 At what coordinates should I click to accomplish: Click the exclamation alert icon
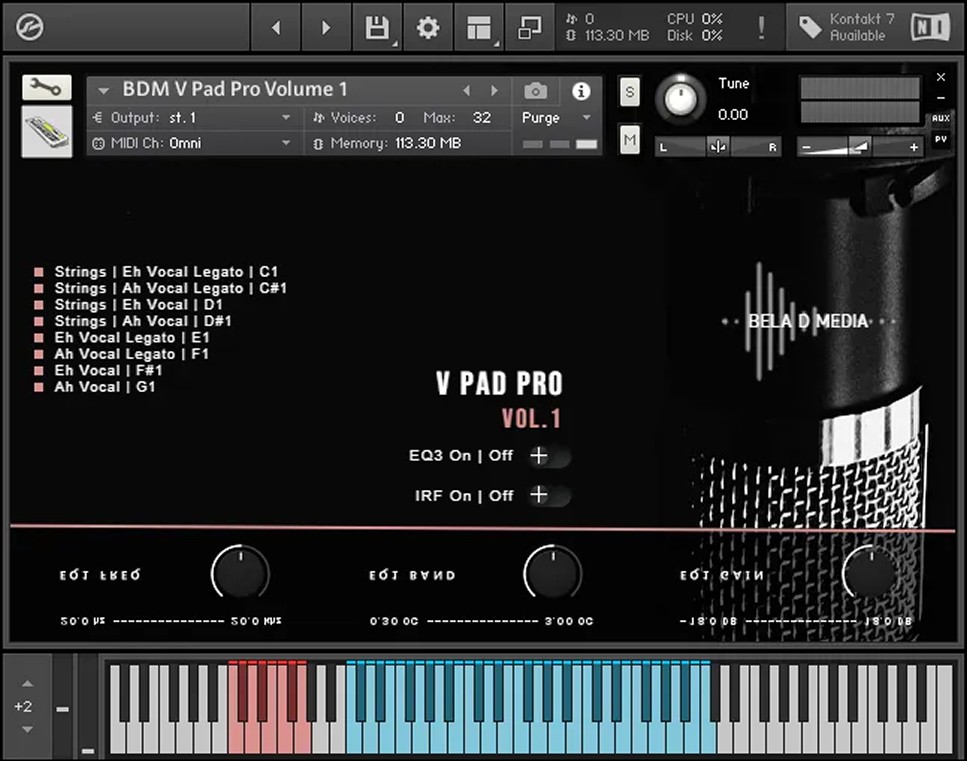[x=762, y=27]
